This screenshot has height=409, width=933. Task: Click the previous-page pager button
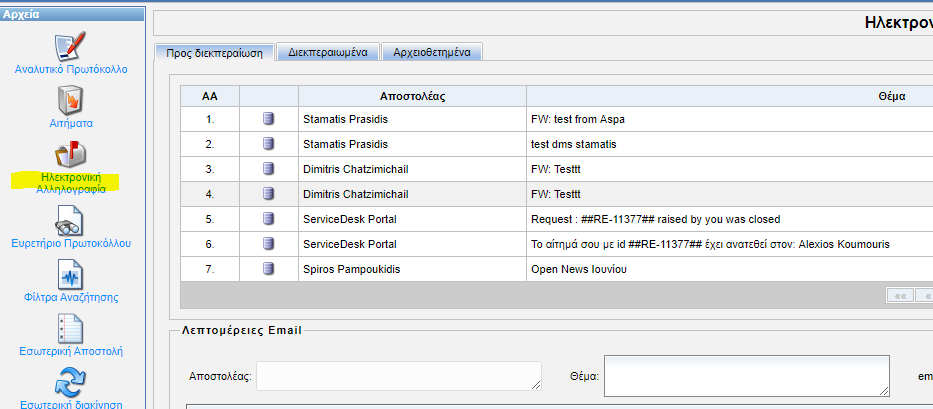point(926,296)
